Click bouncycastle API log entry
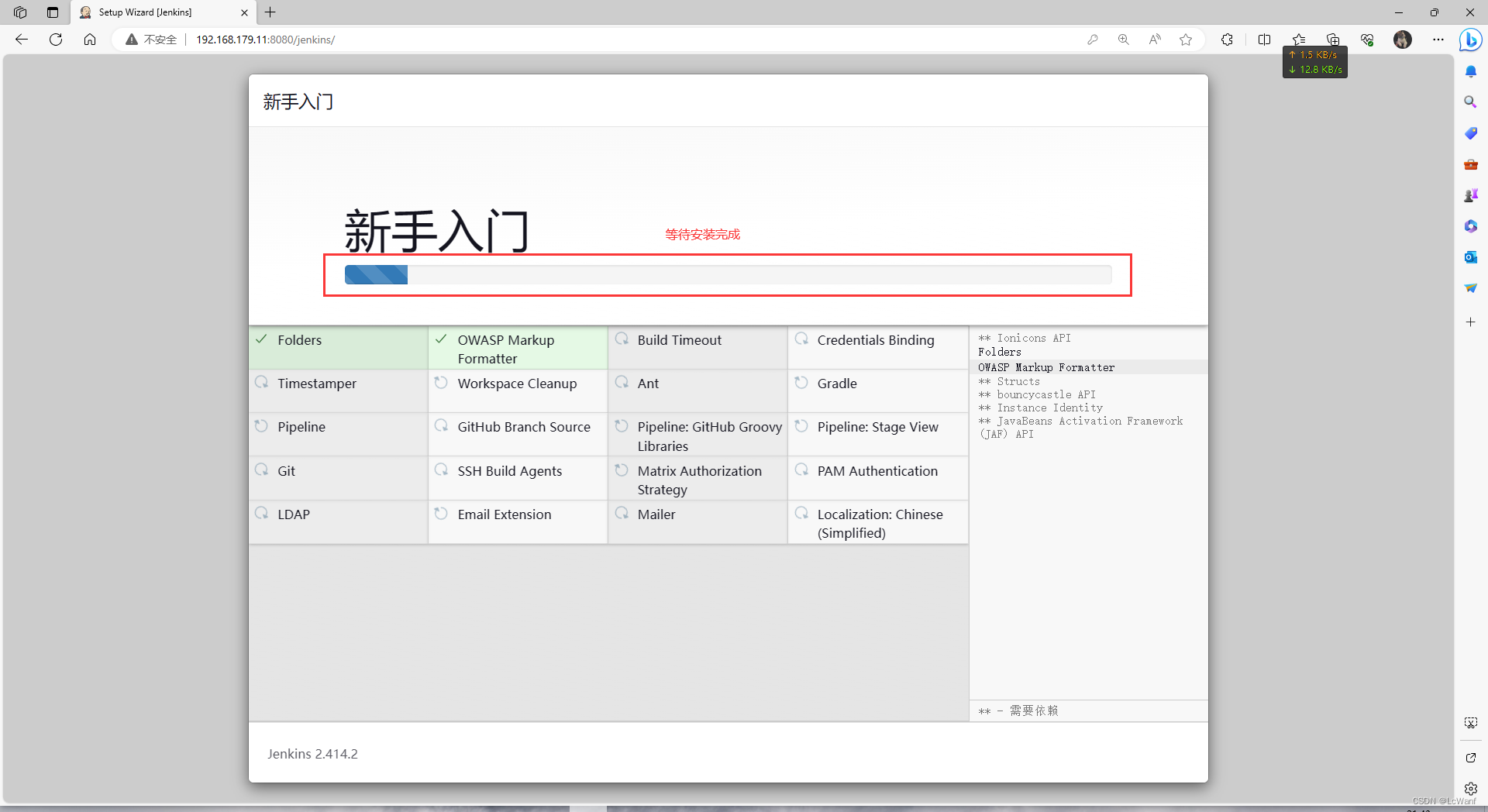The width and height of the screenshot is (1488, 812). (1037, 394)
